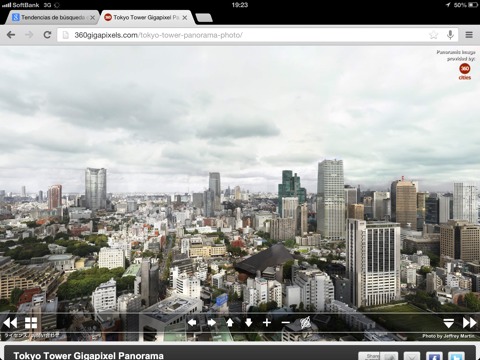
Task: Share the panorama on Facebook
Action: [434, 356]
